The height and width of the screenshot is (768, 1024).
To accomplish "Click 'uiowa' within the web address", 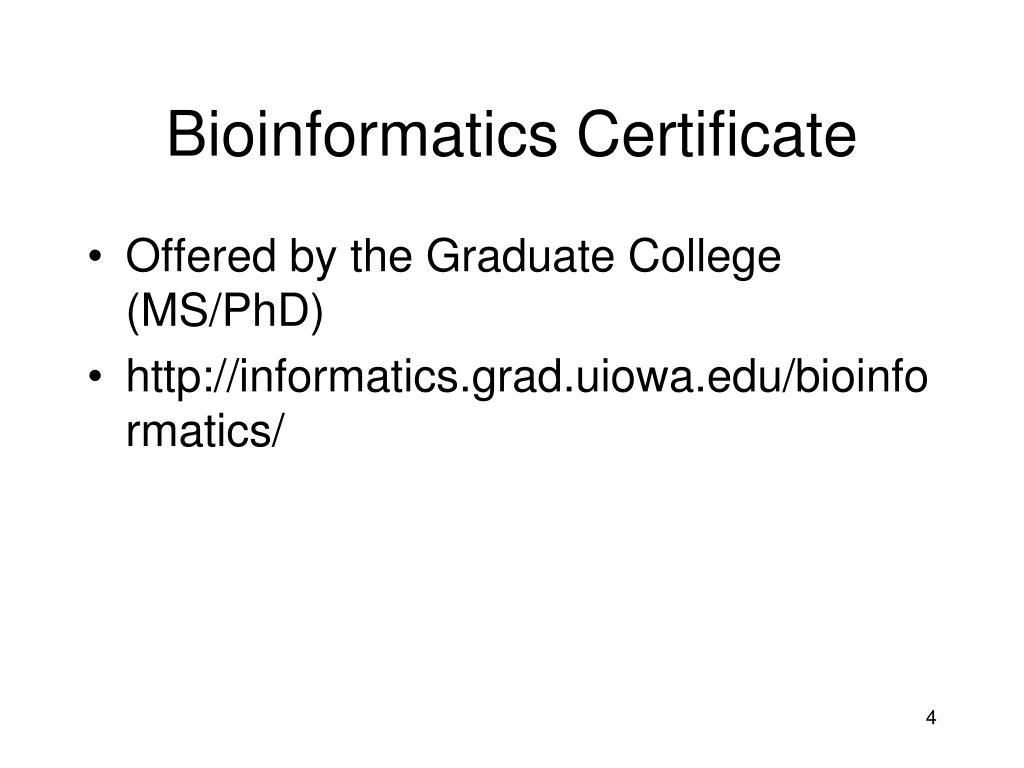I will (633, 377).
